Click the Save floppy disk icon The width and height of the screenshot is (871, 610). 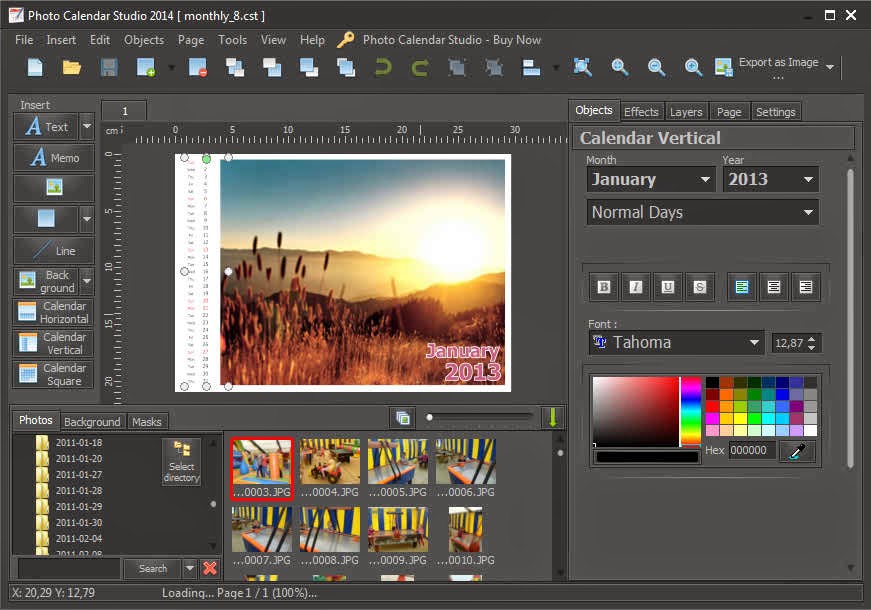(x=109, y=67)
